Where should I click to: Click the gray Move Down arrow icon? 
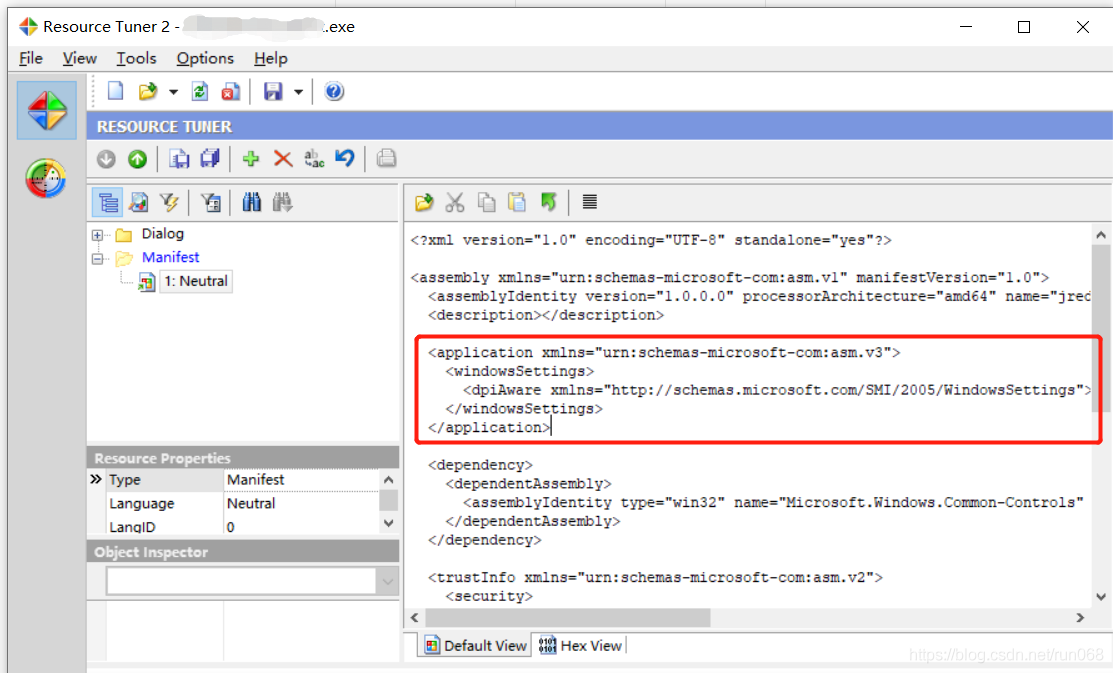pyautogui.click(x=106, y=159)
